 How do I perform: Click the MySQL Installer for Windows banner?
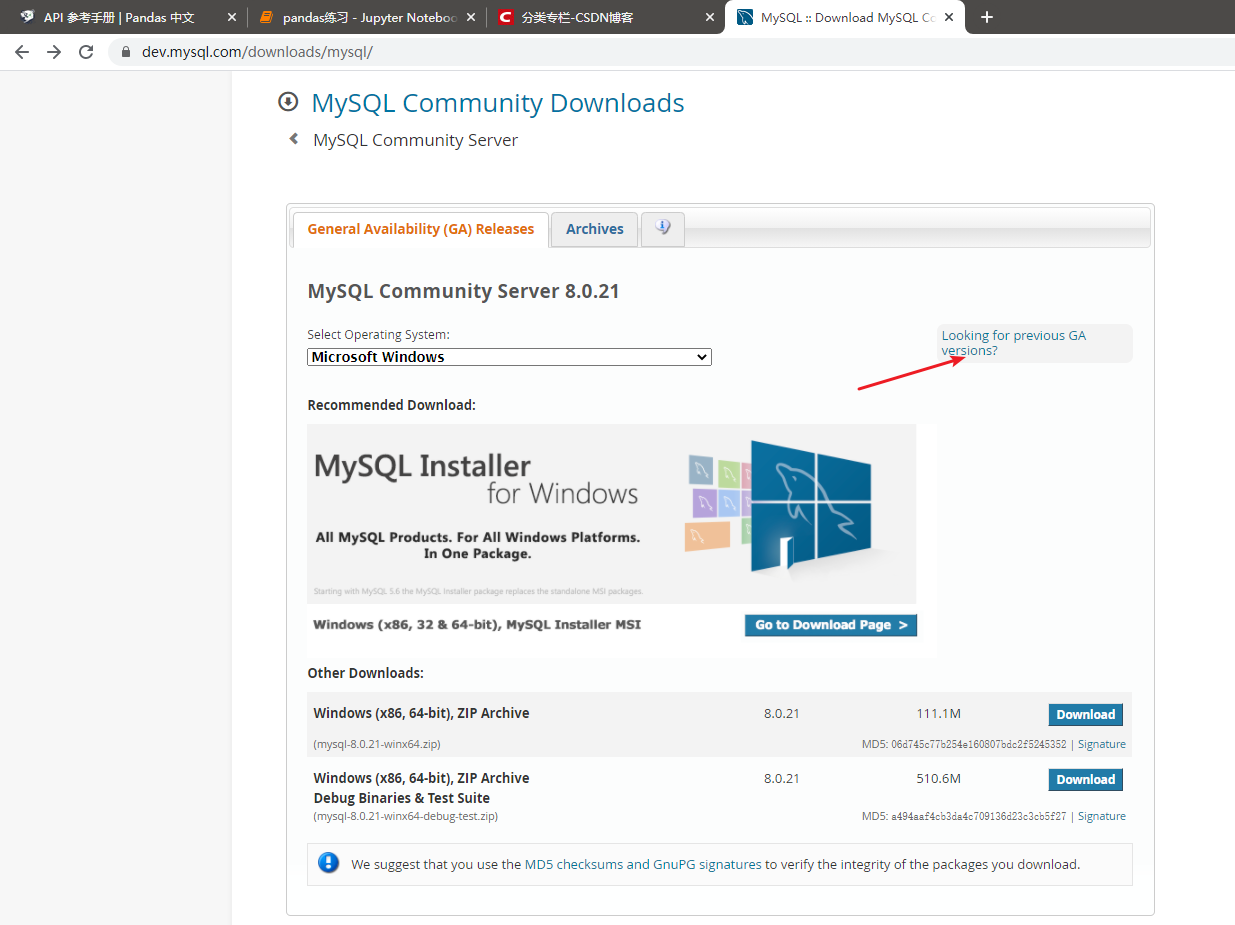click(611, 514)
